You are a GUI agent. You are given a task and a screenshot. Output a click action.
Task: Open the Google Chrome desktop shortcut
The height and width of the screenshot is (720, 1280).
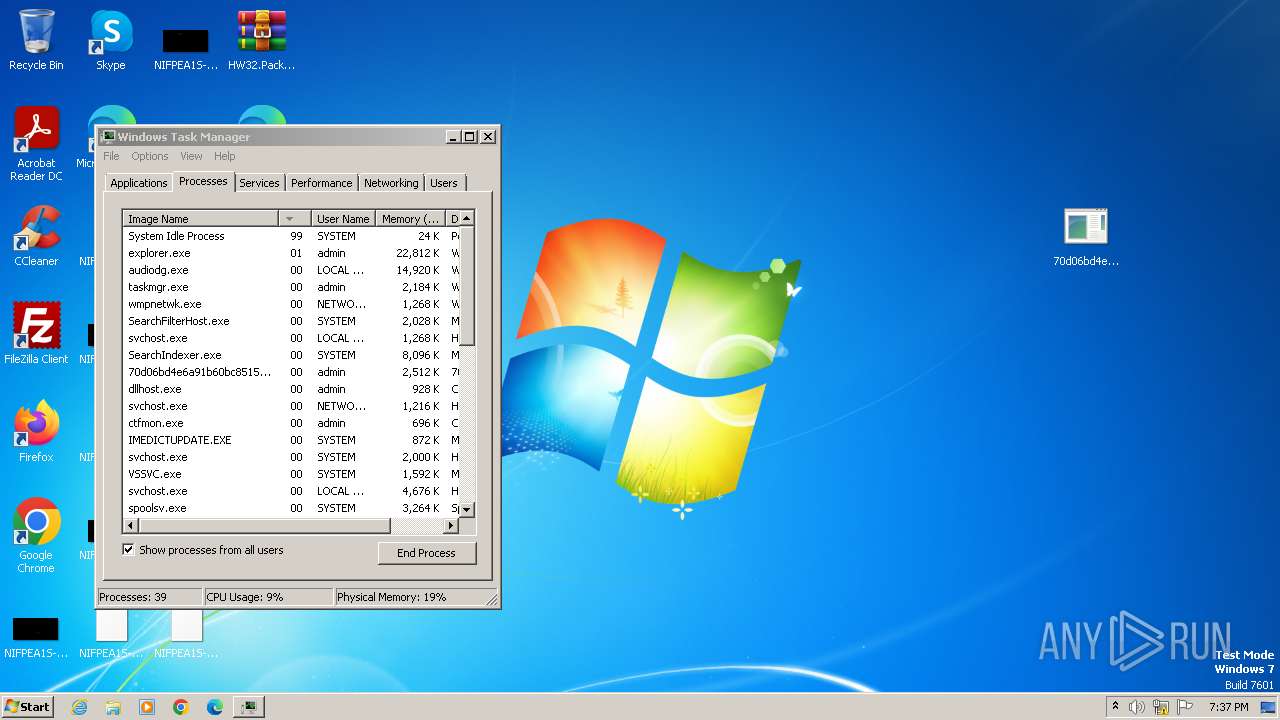pyautogui.click(x=36, y=536)
